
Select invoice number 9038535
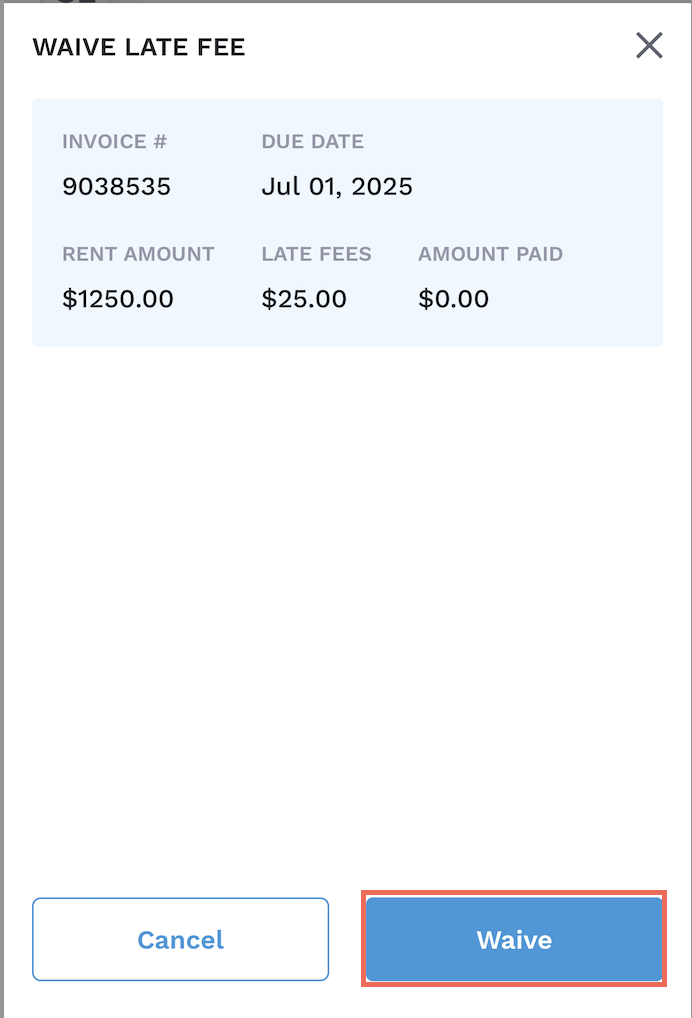(116, 186)
